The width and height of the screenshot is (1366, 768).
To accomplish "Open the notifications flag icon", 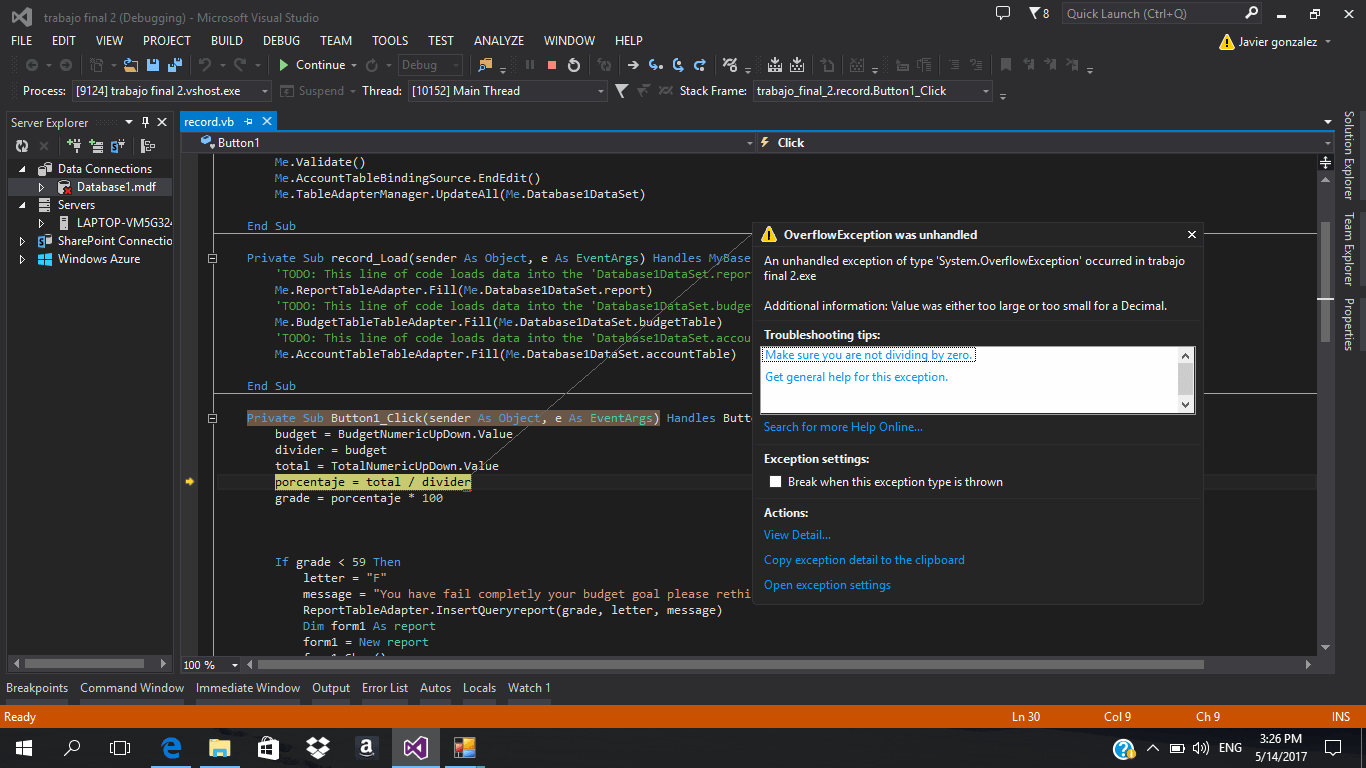I will [1034, 13].
